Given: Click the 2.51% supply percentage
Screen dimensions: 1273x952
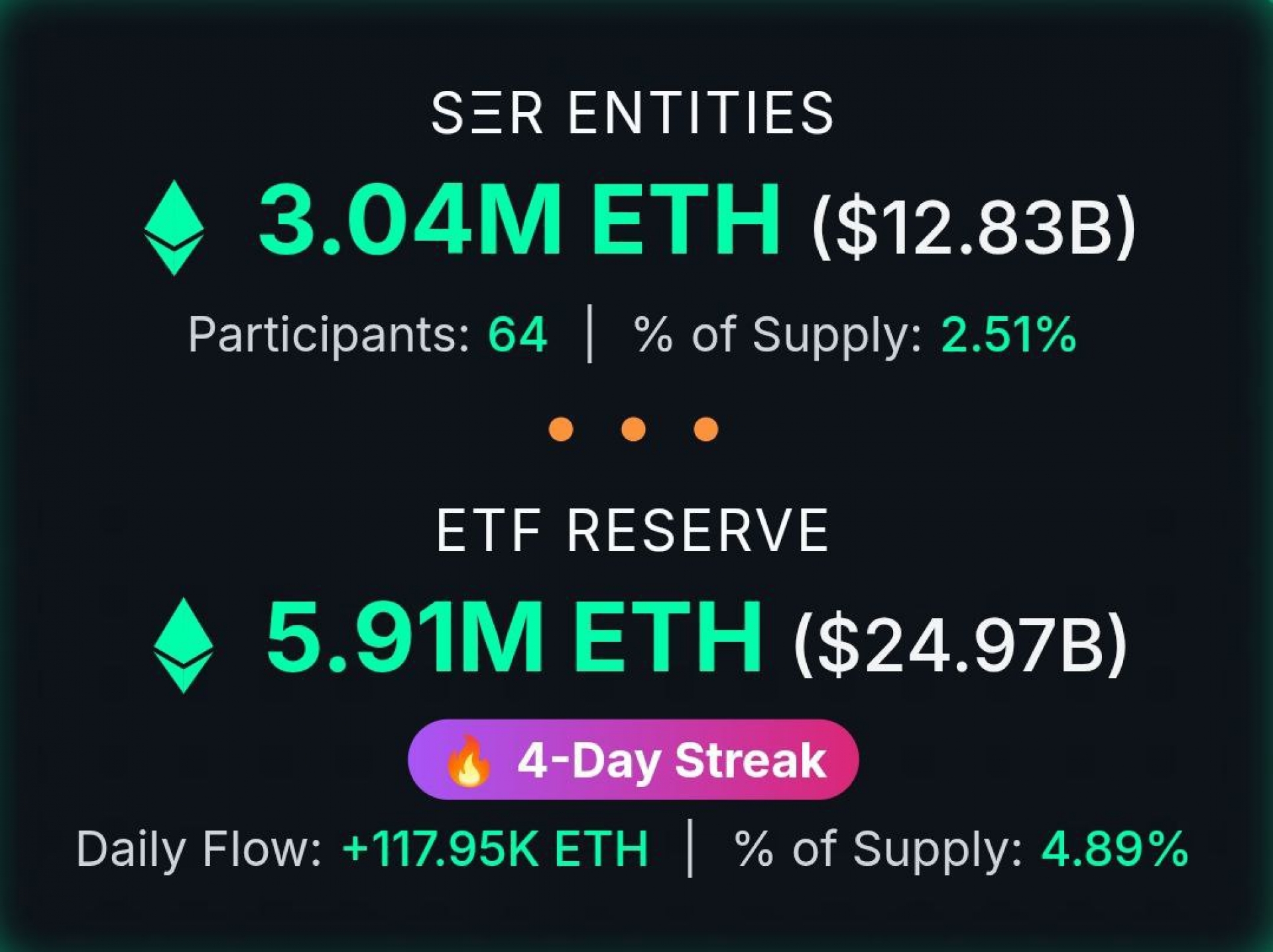Looking at the screenshot, I should pyautogui.click(x=1008, y=334).
